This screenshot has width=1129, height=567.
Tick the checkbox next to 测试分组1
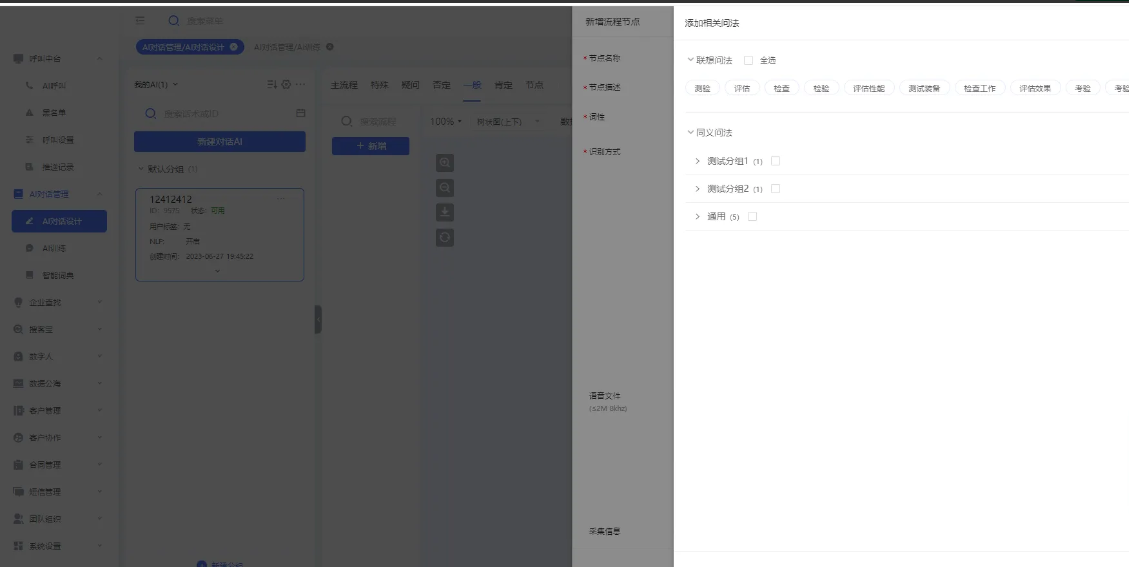coord(775,161)
